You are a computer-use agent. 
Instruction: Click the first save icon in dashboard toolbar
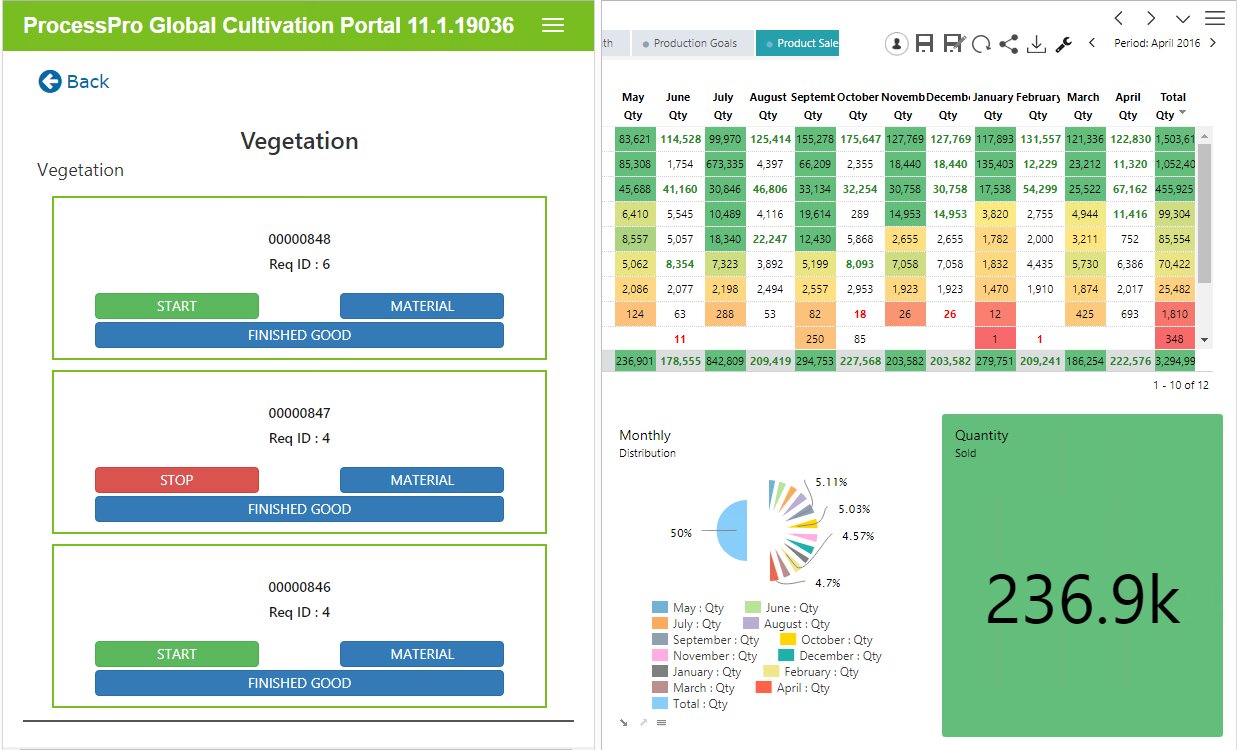pos(924,43)
